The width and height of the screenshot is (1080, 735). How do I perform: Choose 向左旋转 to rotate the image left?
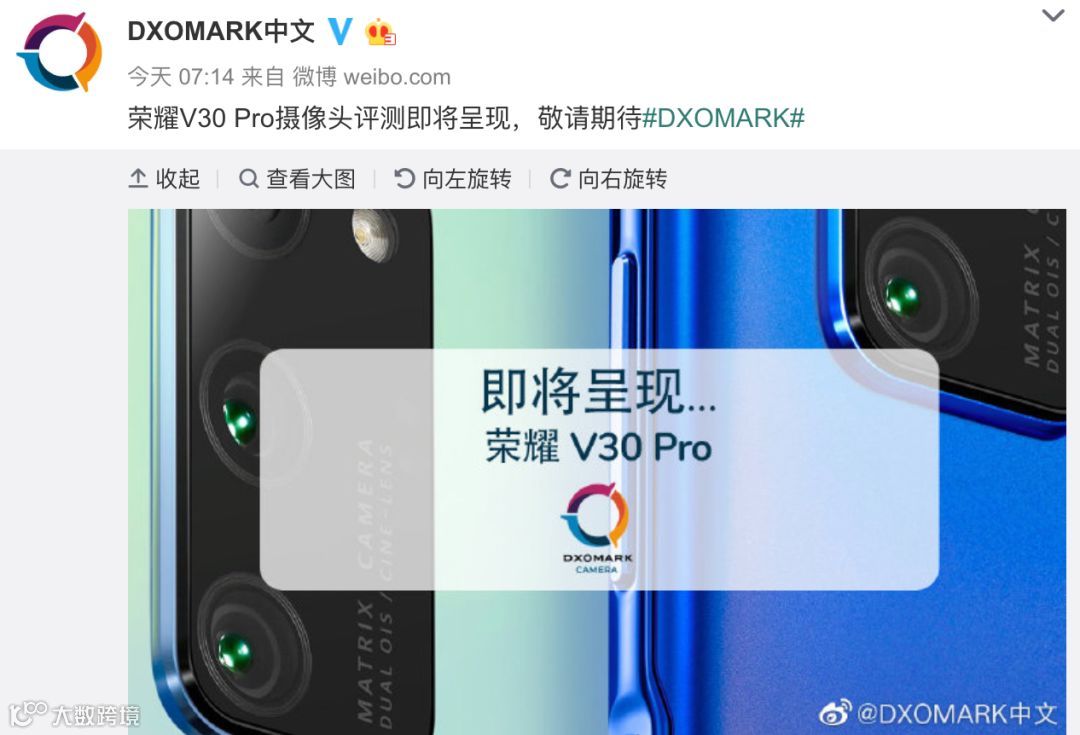[x=466, y=178]
